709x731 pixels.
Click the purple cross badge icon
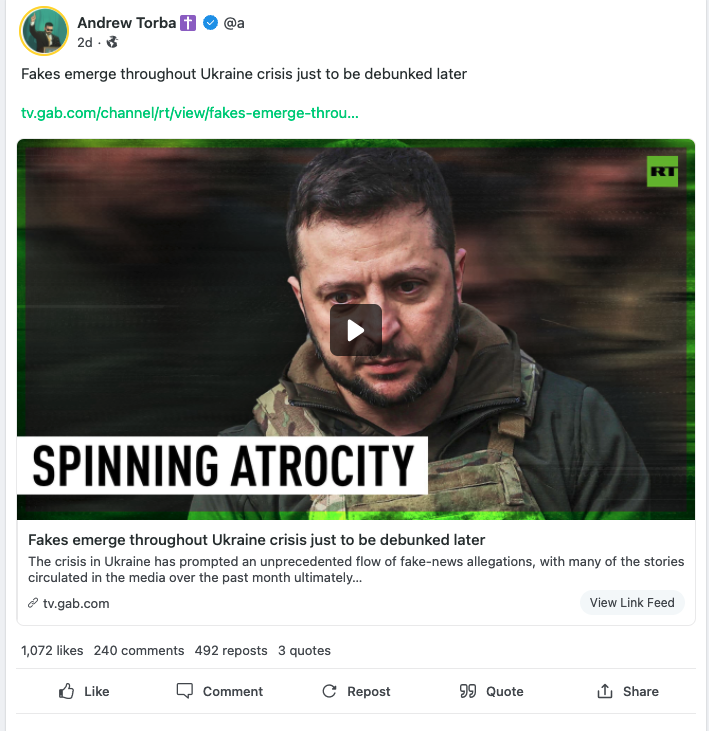189,23
